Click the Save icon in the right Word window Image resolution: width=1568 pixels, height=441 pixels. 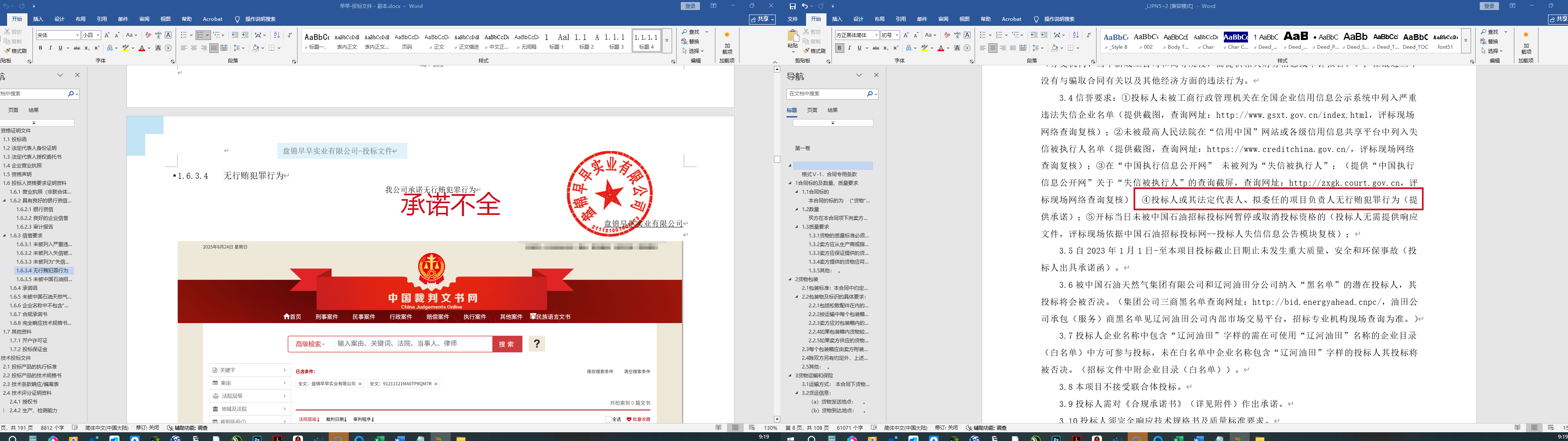(792, 6)
